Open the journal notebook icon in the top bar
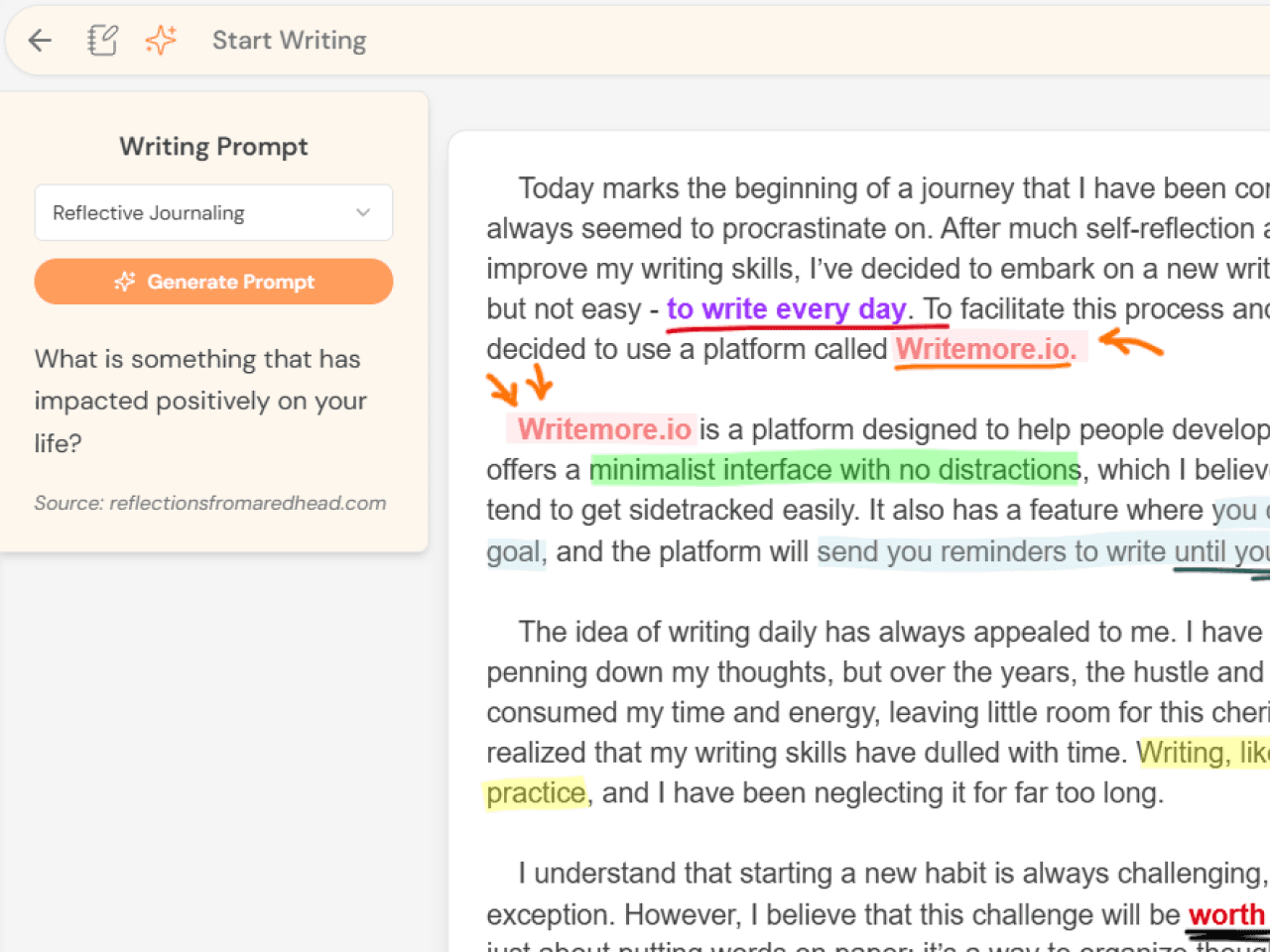1270x952 pixels. pyautogui.click(x=102, y=40)
